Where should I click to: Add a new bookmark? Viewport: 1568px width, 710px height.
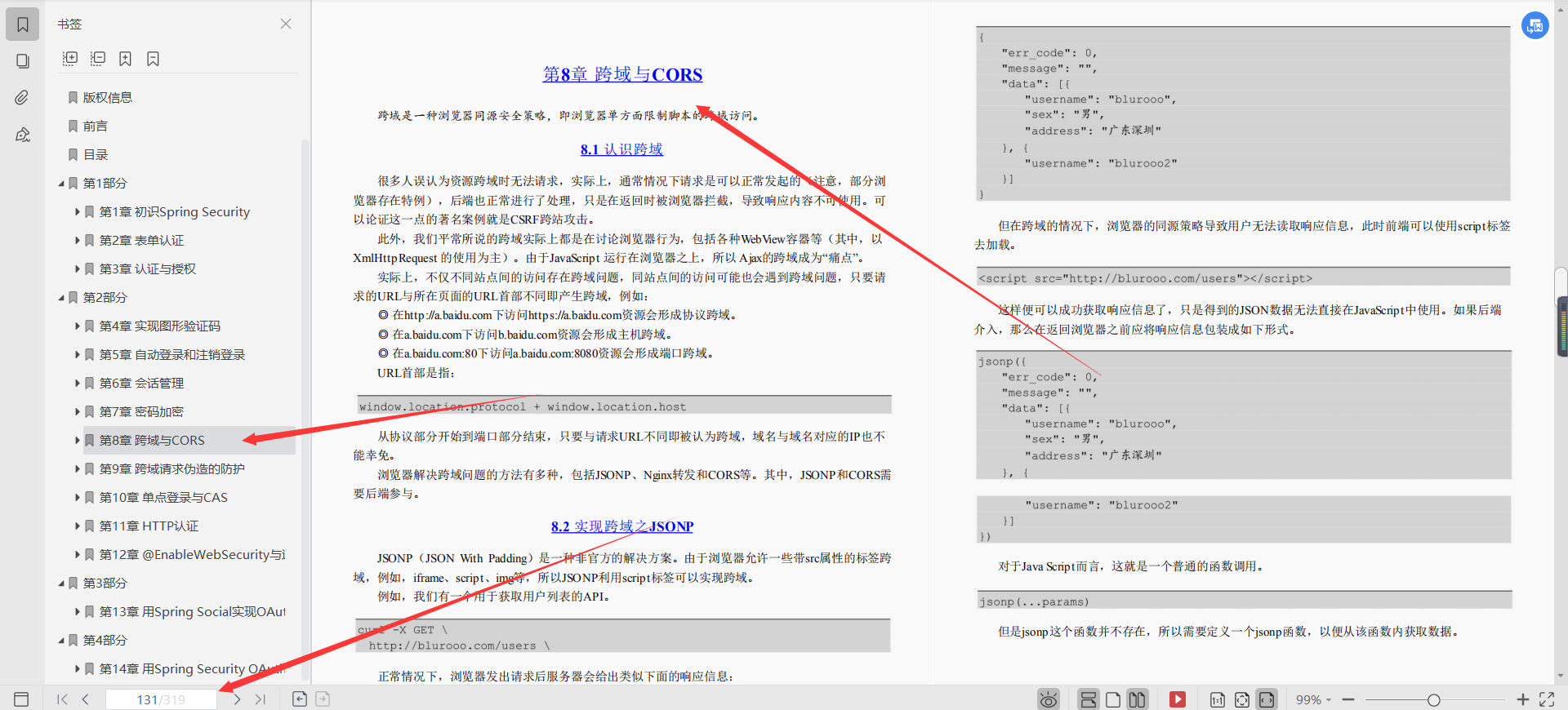coord(125,58)
